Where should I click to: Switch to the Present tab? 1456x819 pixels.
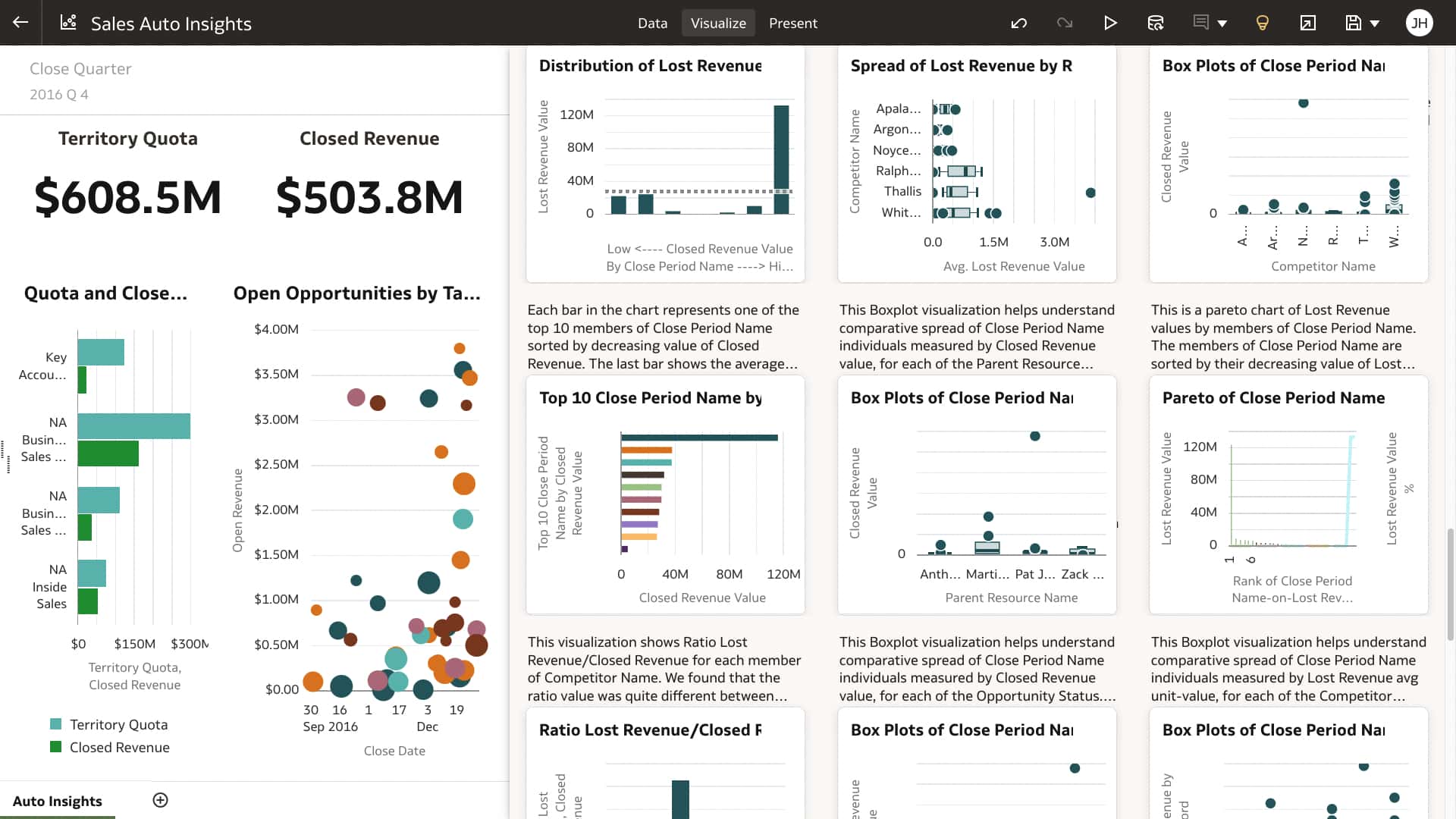pyautogui.click(x=793, y=23)
